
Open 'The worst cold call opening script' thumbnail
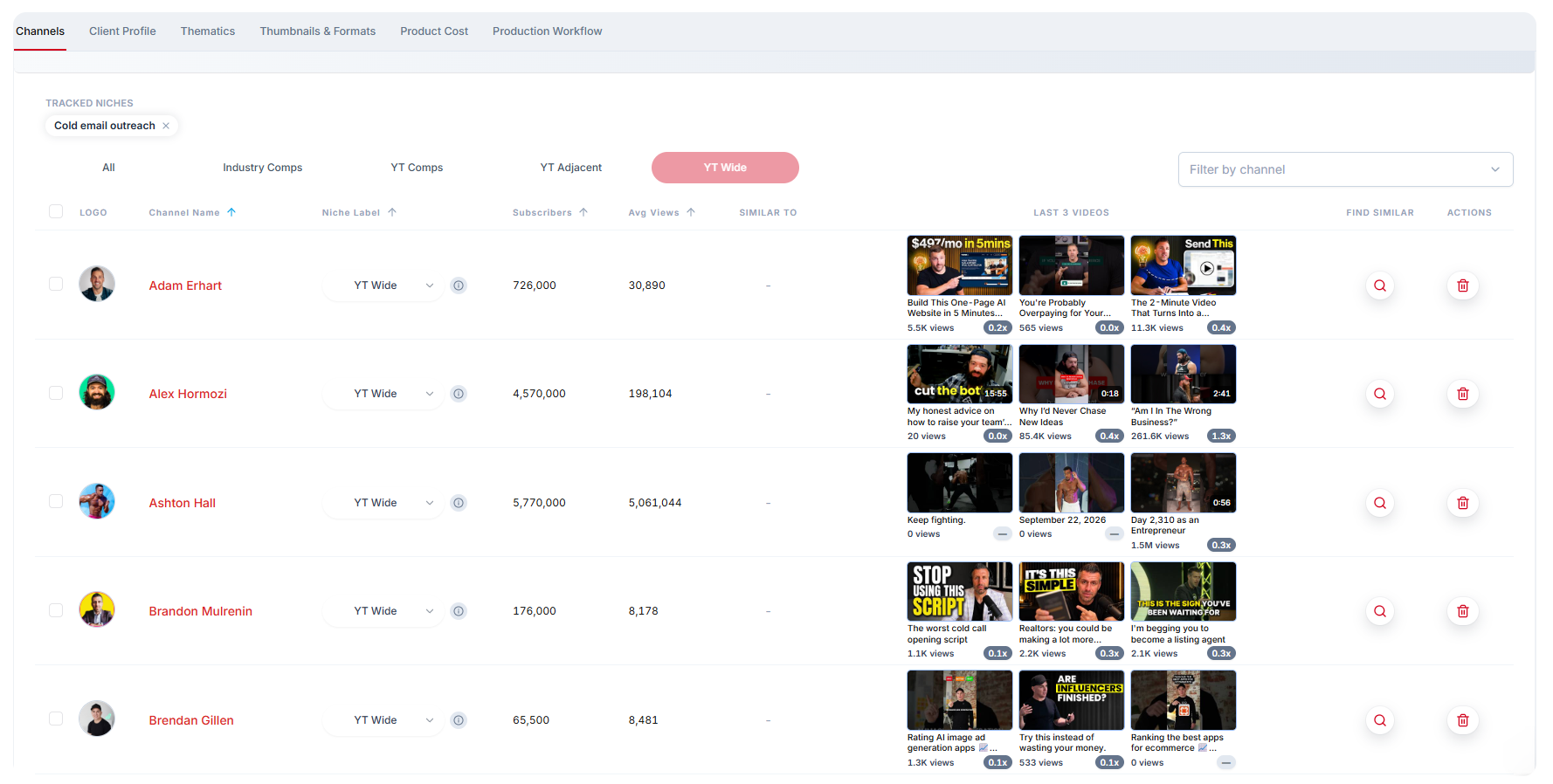point(960,591)
